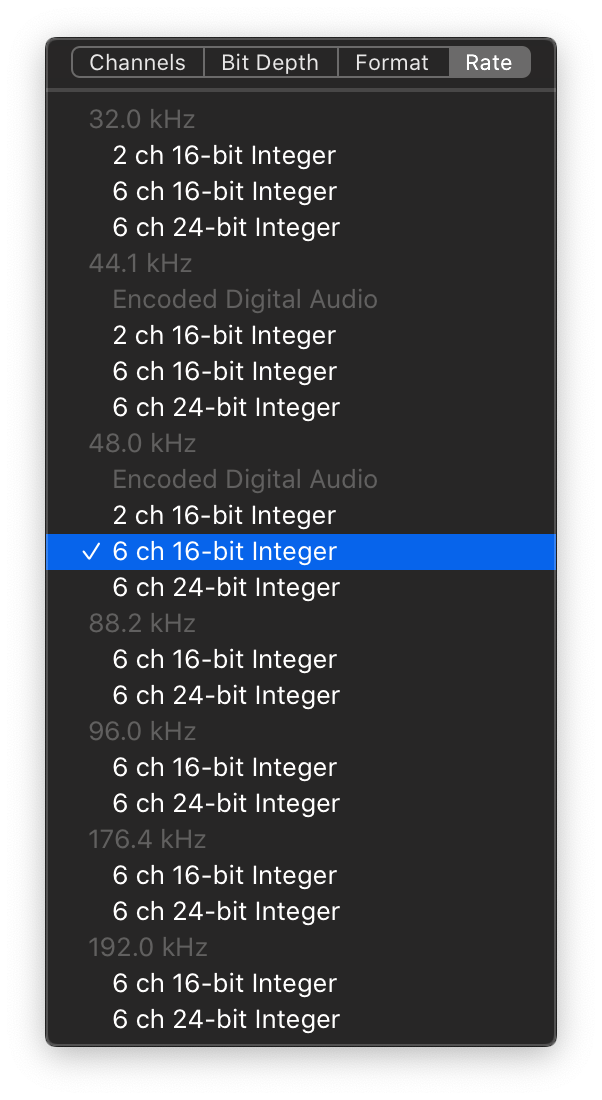This screenshot has width=602, height=1100.
Task: Choose 6 ch 24-bit Integer under 192.0 kHz
Action: (226, 1019)
